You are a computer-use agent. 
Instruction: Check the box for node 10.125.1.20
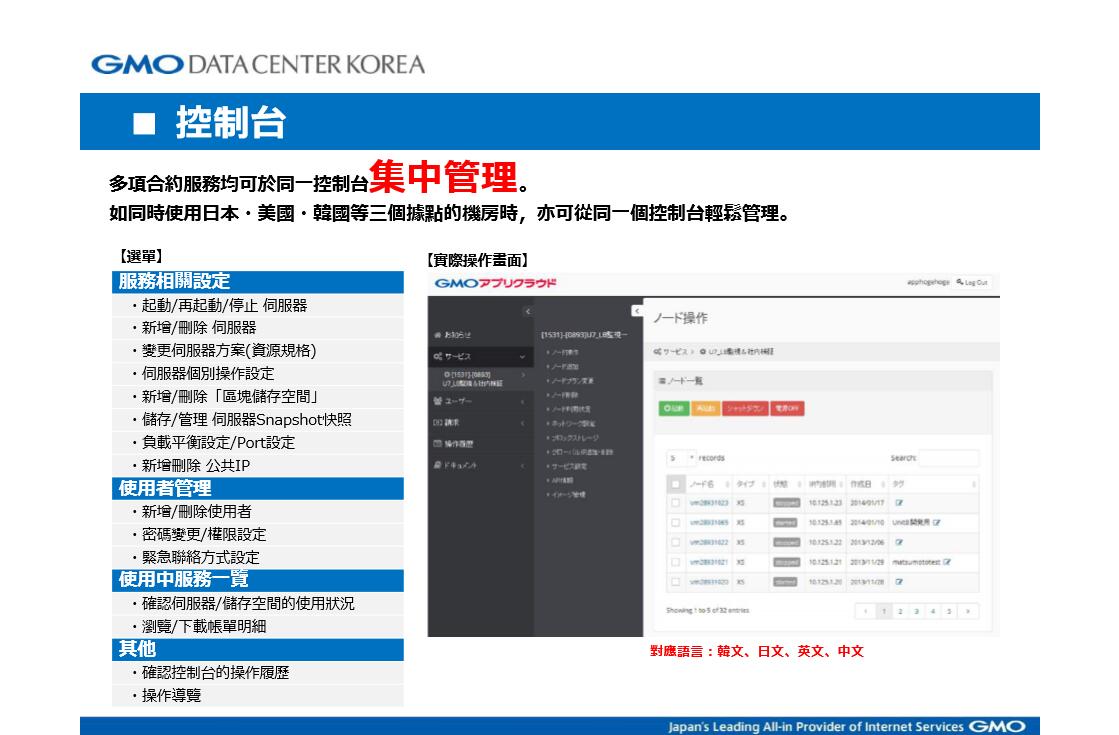pyautogui.click(x=675, y=582)
